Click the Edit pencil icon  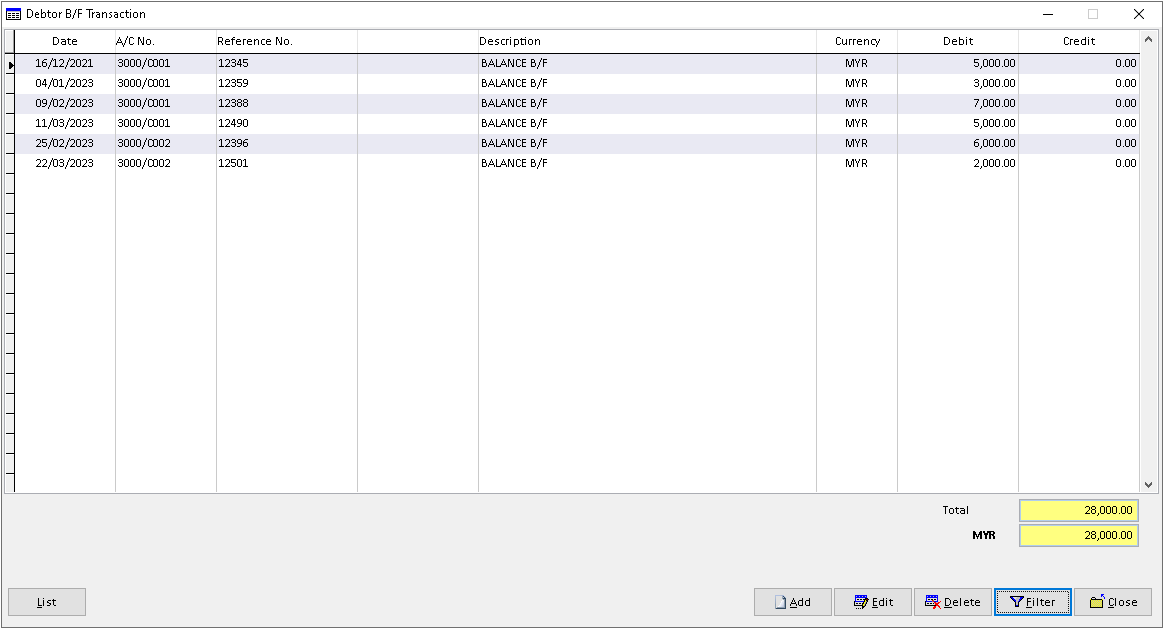859,602
